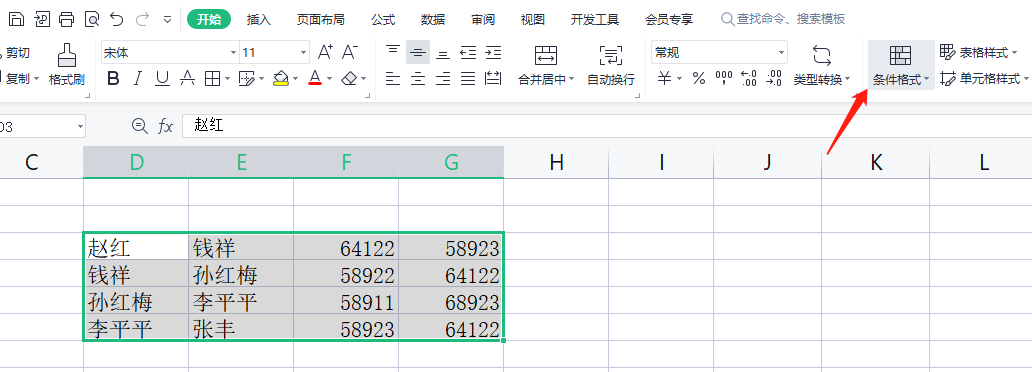Open the 常规 number format dropdown
Image resolution: width=1032 pixels, height=372 pixels.
(x=781, y=53)
